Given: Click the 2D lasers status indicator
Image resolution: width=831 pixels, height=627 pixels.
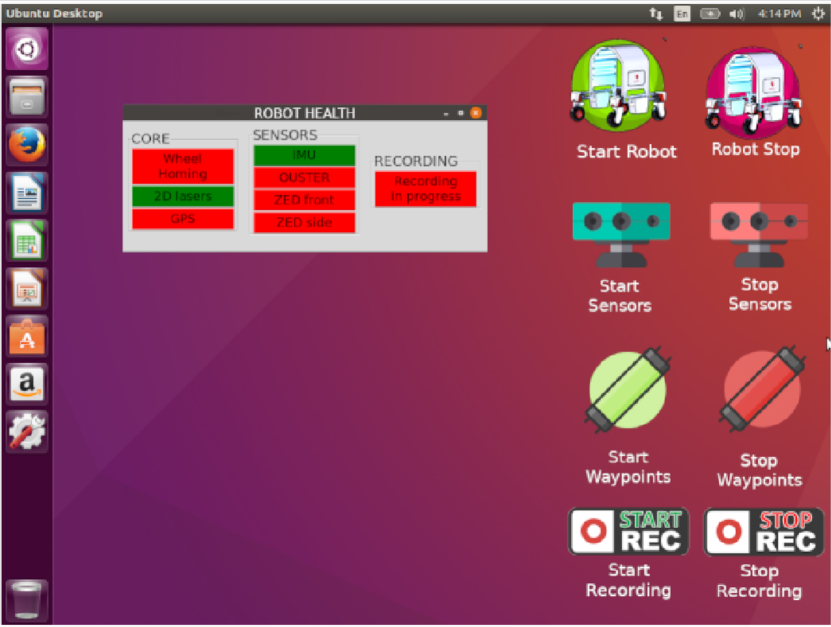Looking at the screenshot, I should tap(183, 196).
